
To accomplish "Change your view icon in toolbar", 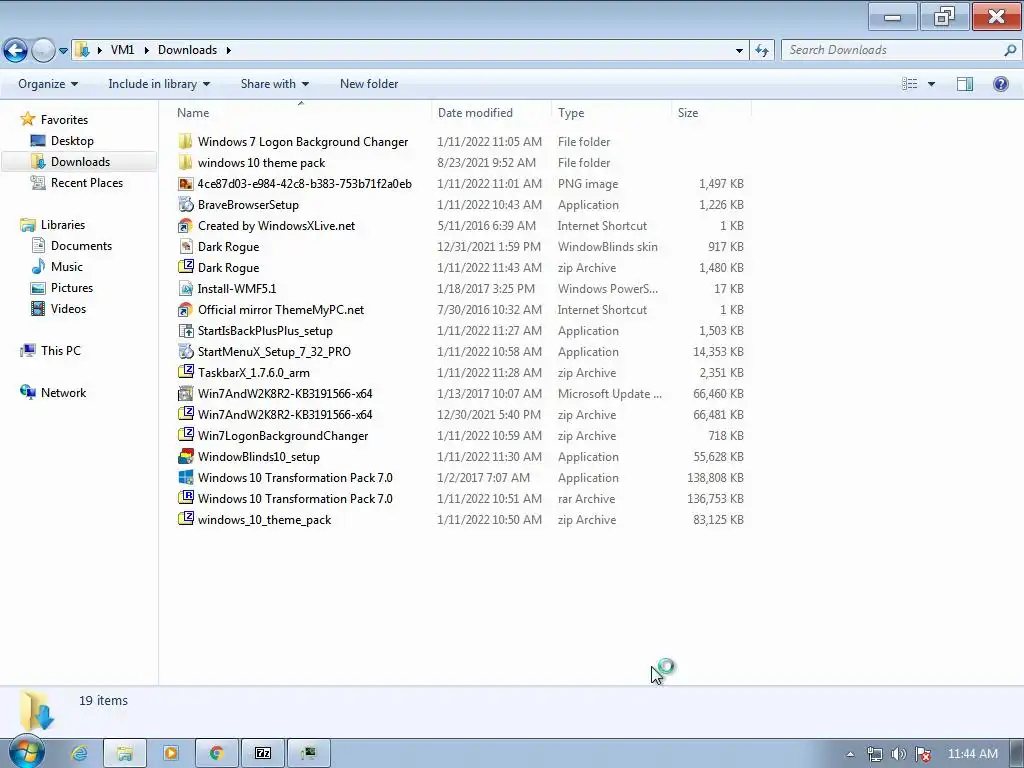I will [910, 84].
